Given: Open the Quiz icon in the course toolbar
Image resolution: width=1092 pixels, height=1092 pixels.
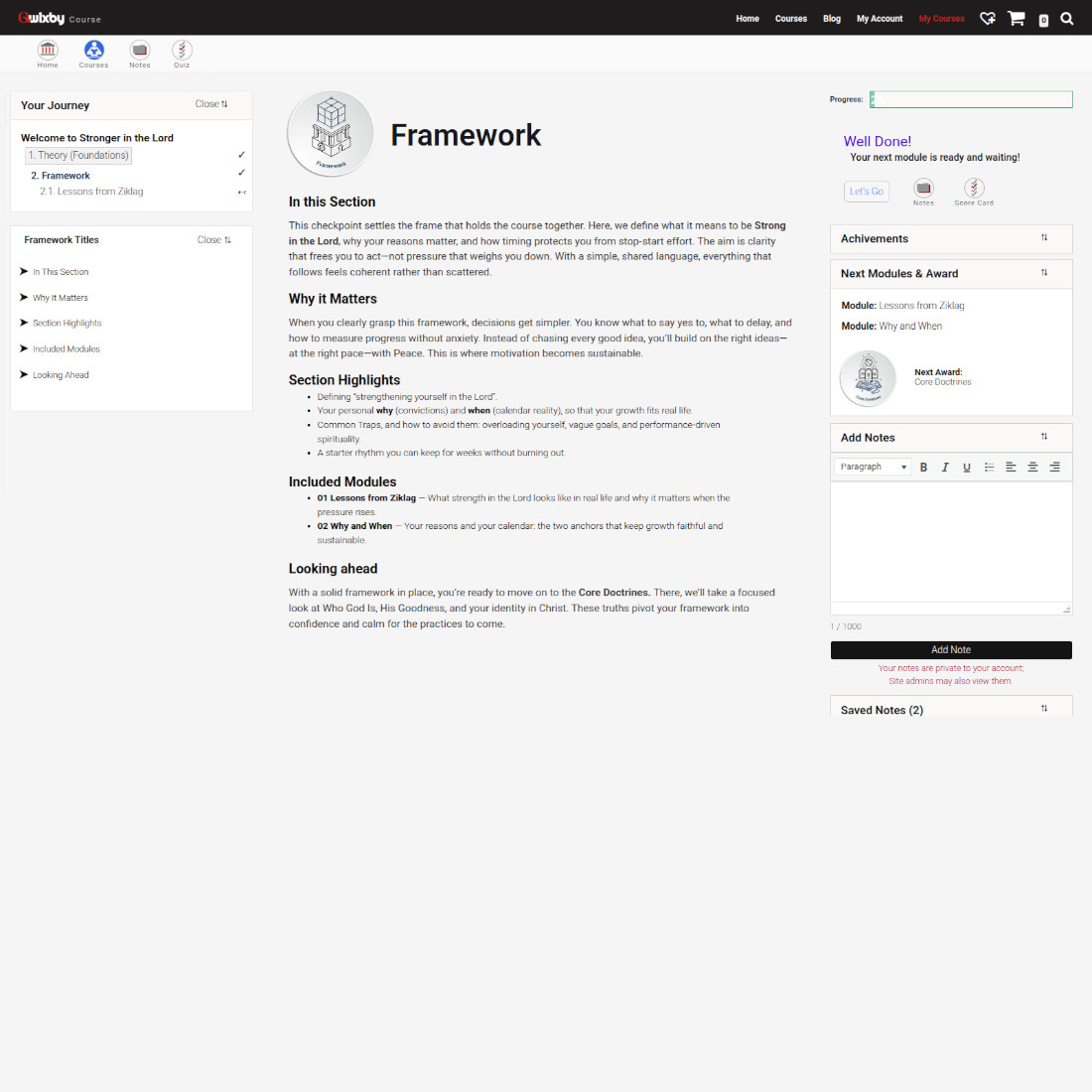Looking at the screenshot, I should 182,51.
